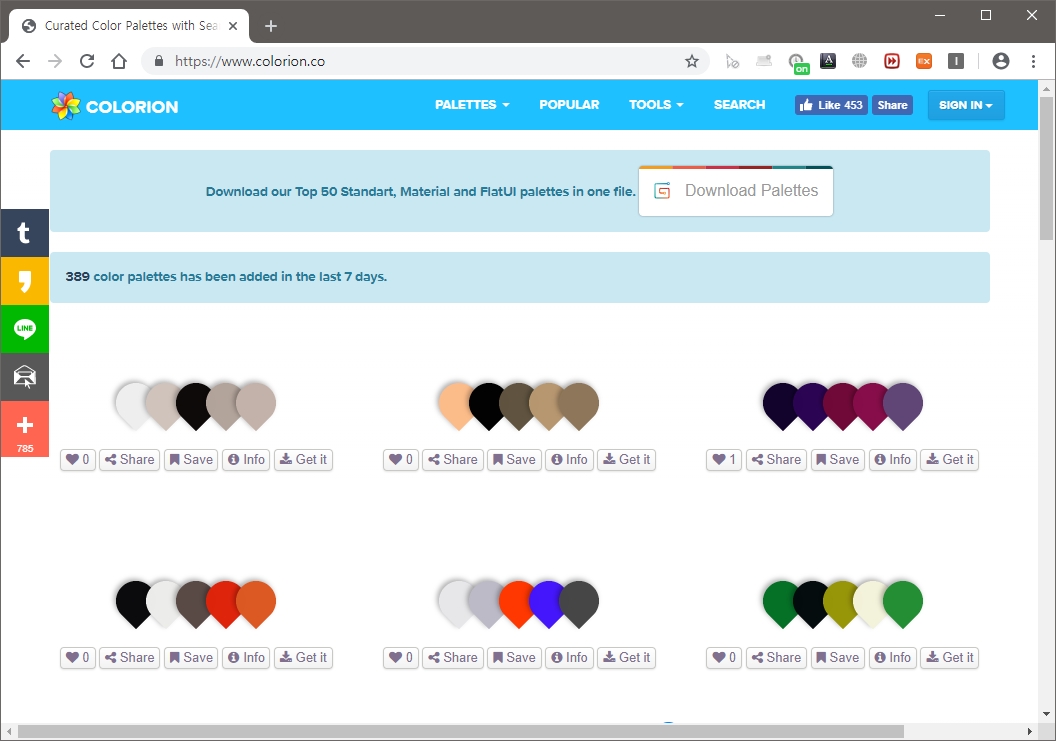Share page via Tumblr sidebar icon
The image size is (1056, 741).
tap(24, 233)
